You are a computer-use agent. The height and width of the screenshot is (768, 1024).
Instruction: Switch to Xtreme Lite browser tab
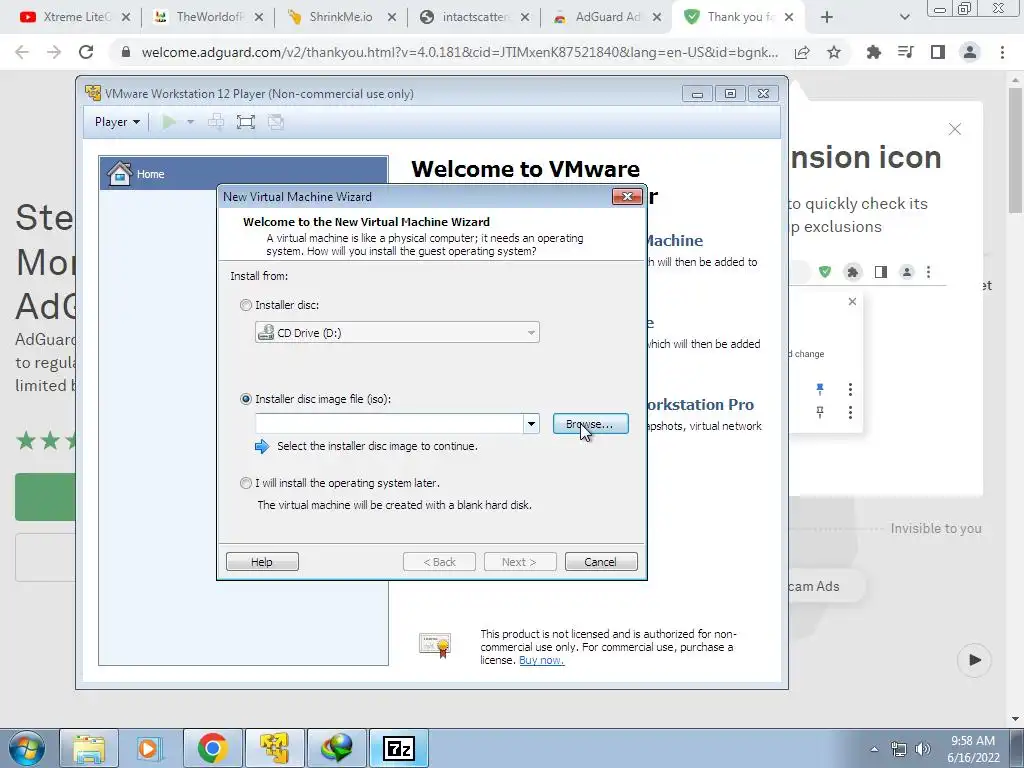[75, 17]
